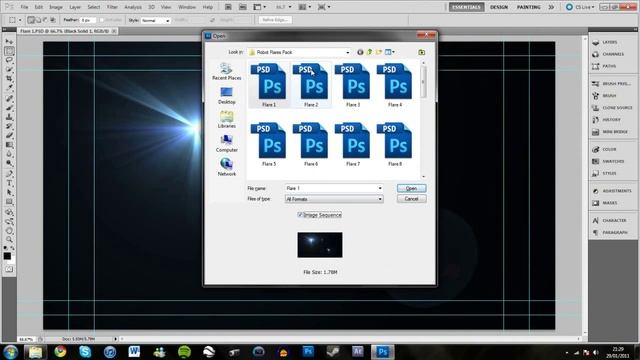
Task: Go up one folder level in Open dialog
Action: (x=370, y=52)
